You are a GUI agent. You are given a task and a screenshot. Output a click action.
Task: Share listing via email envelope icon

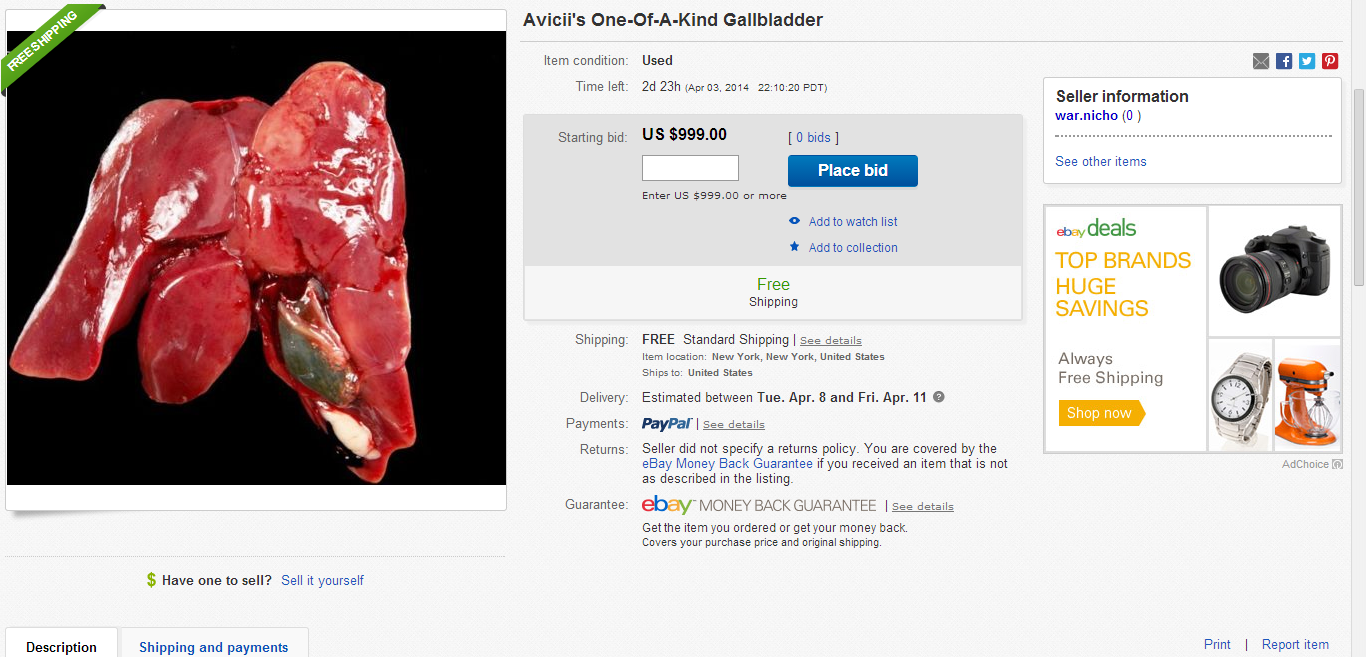tap(1261, 61)
